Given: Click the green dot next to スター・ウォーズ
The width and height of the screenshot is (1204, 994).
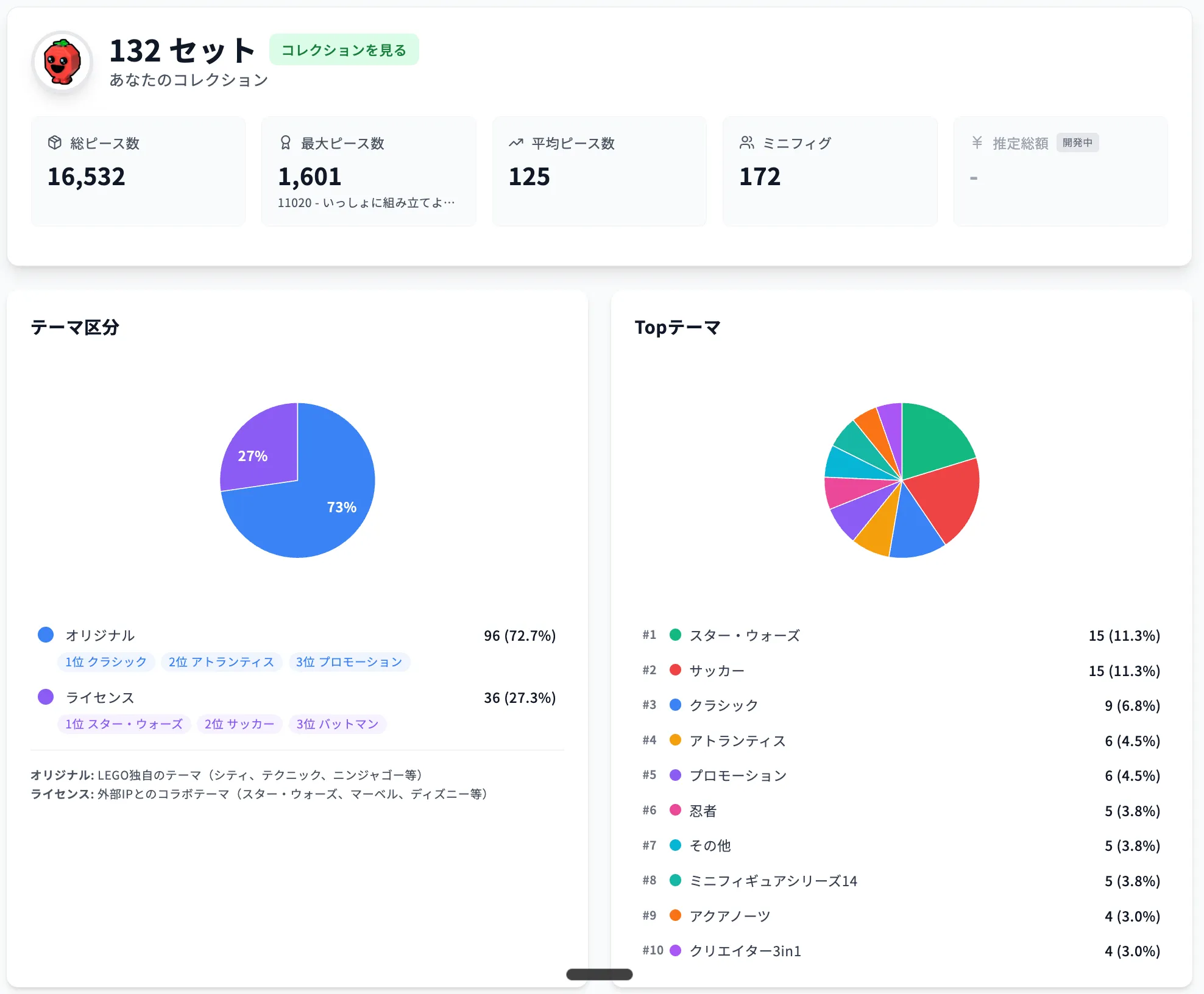Looking at the screenshot, I should coord(675,635).
